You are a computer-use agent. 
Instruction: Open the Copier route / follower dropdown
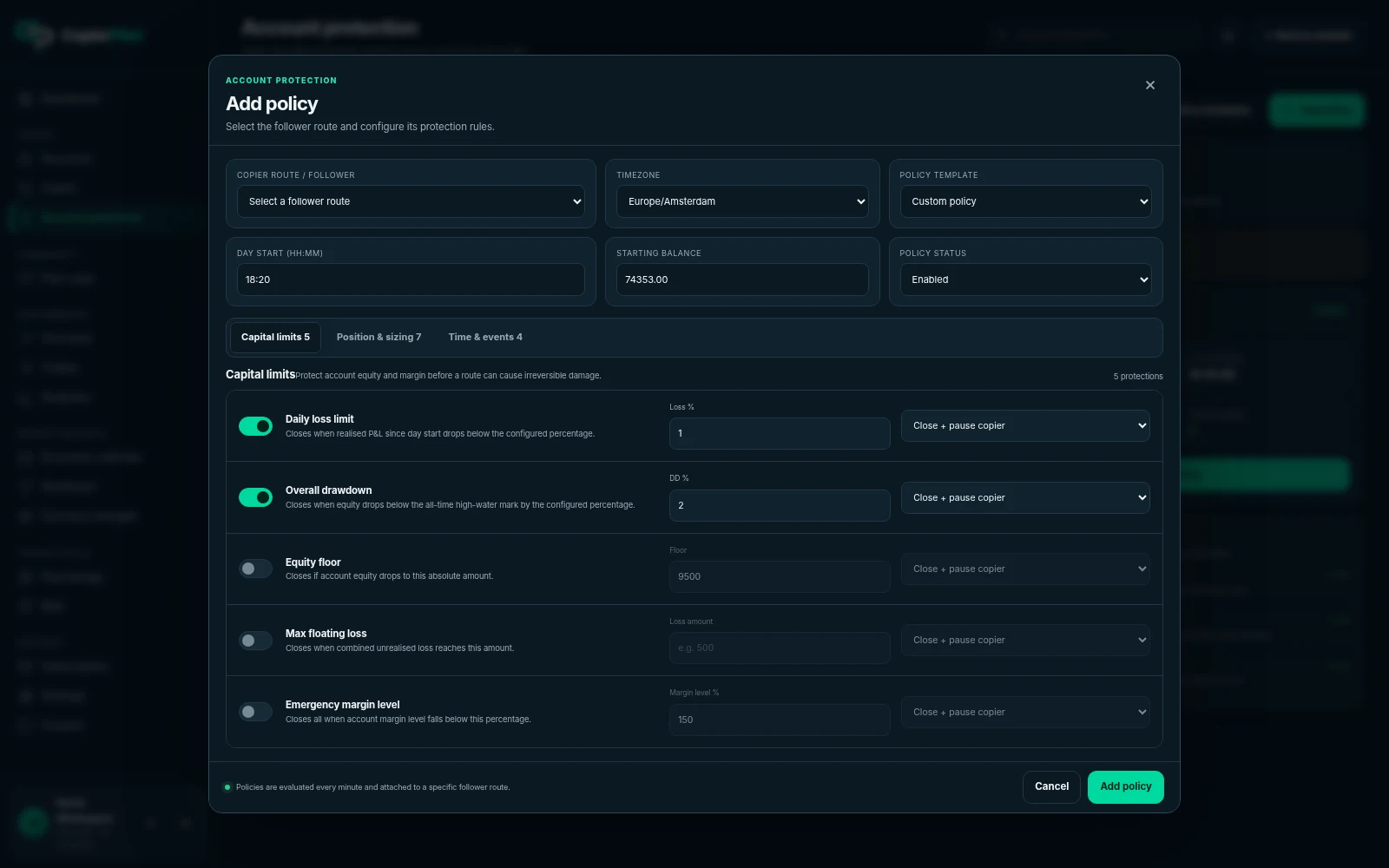click(411, 201)
